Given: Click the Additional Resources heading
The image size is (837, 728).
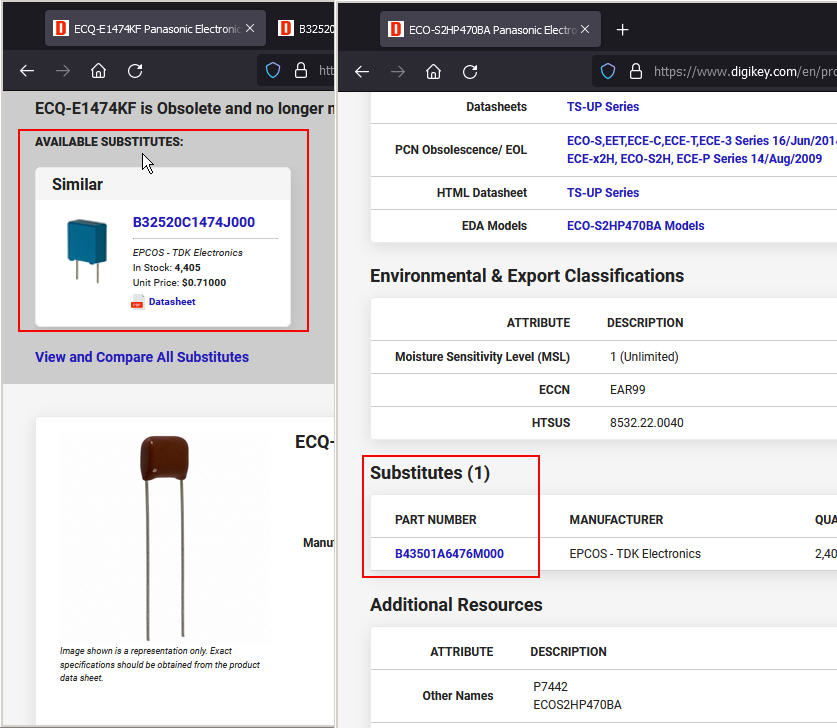Looking at the screenshot, I should [456, 605].
